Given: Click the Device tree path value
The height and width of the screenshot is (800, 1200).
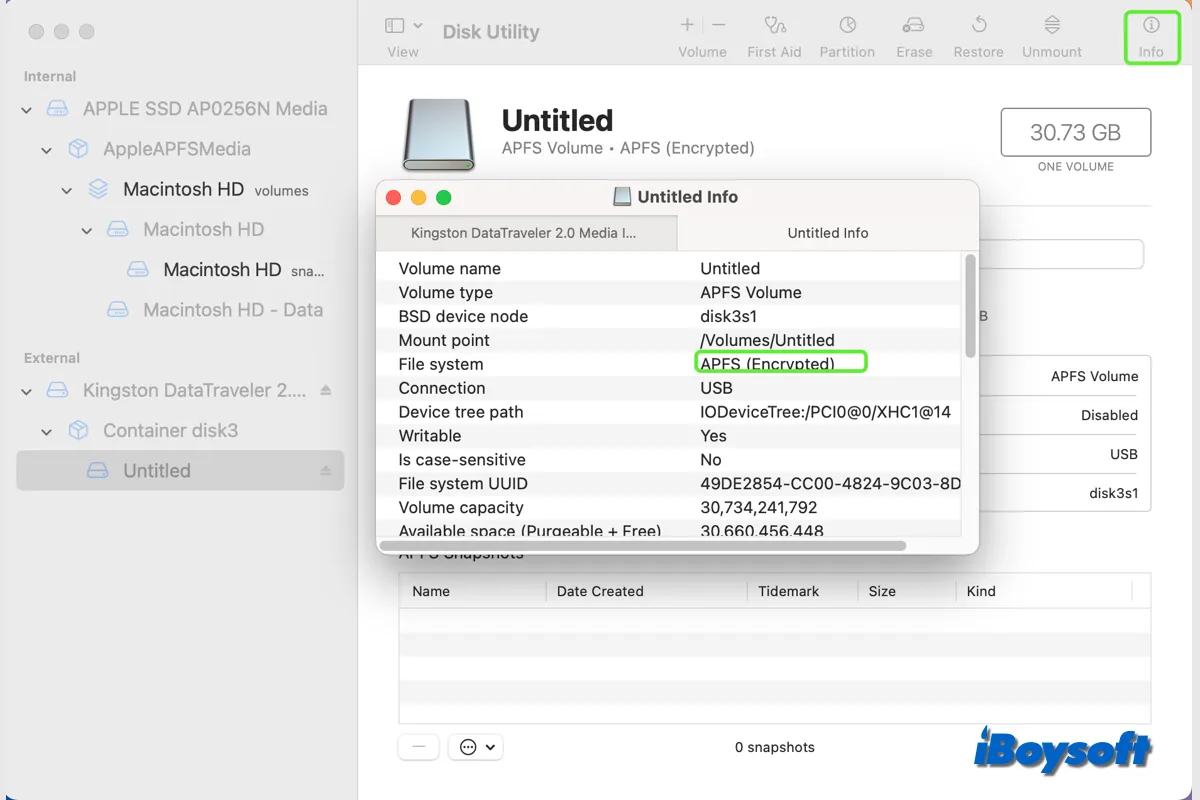Looking at the screenshot, I should (x=825, y=412).
